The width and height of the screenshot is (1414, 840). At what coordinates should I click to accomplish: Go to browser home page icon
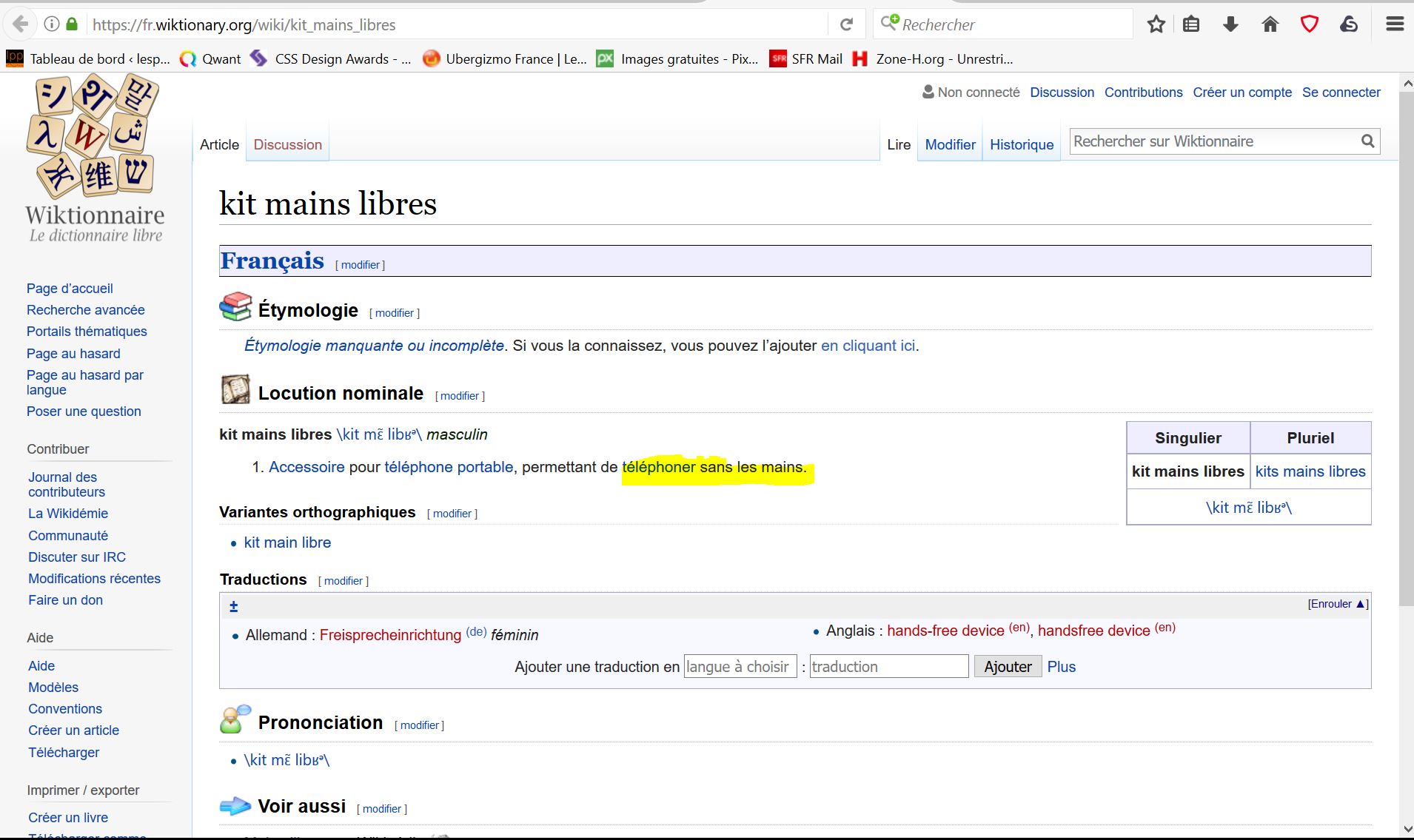(1270, 24)
